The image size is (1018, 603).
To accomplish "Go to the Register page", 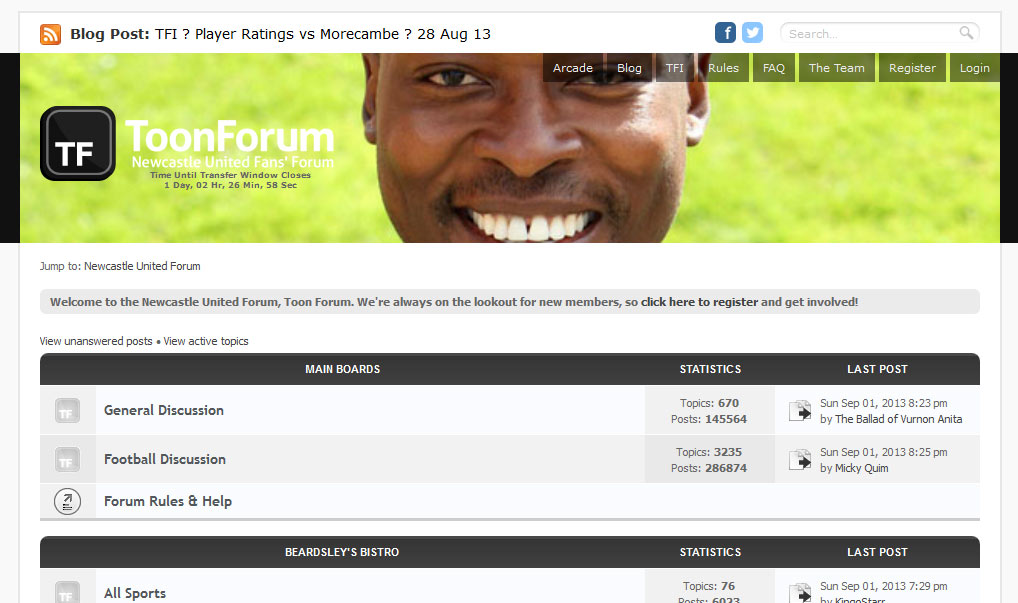I will coord(912,68).
